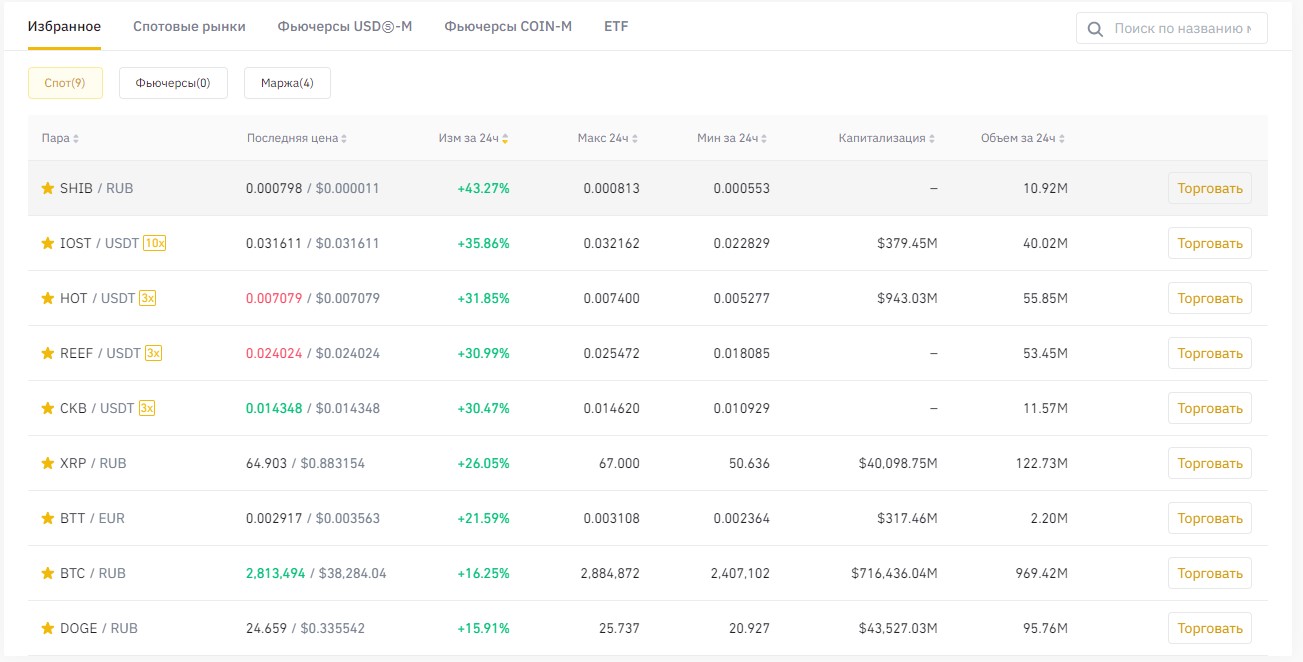Click the 3x badge next to CKB / USDT

click(147, 408)
